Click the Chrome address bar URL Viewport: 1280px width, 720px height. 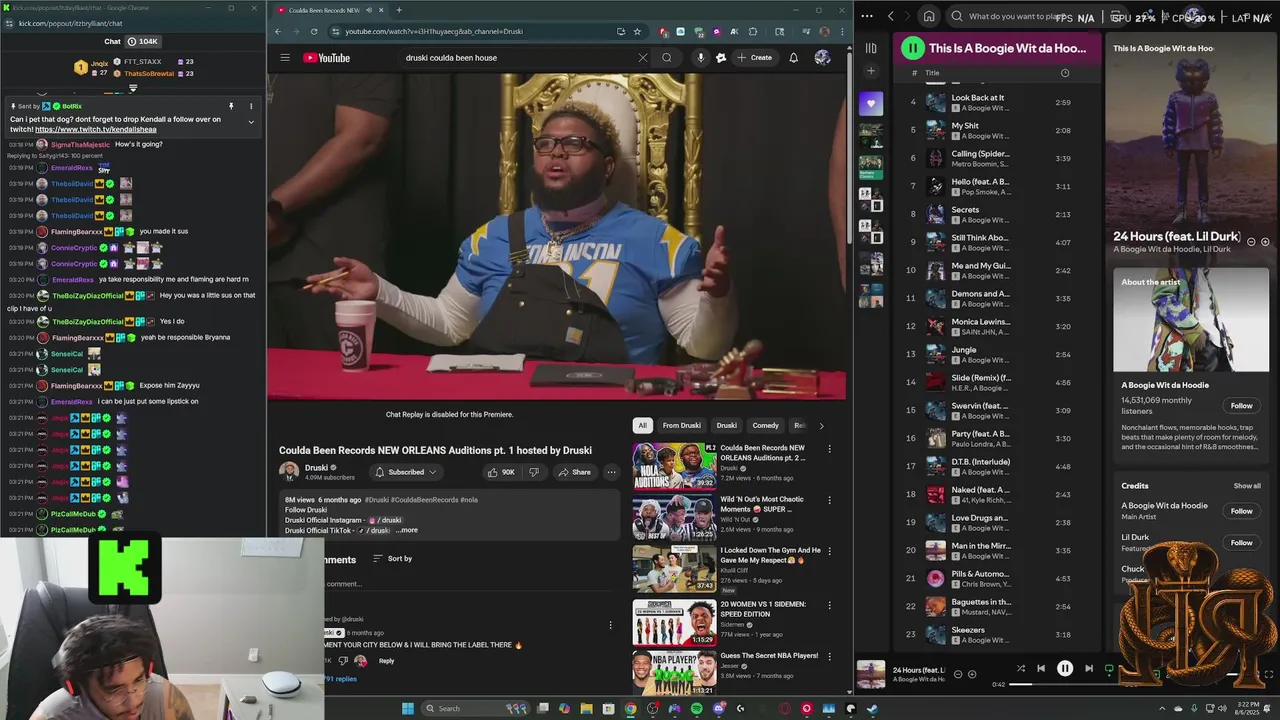pos(434,31)
